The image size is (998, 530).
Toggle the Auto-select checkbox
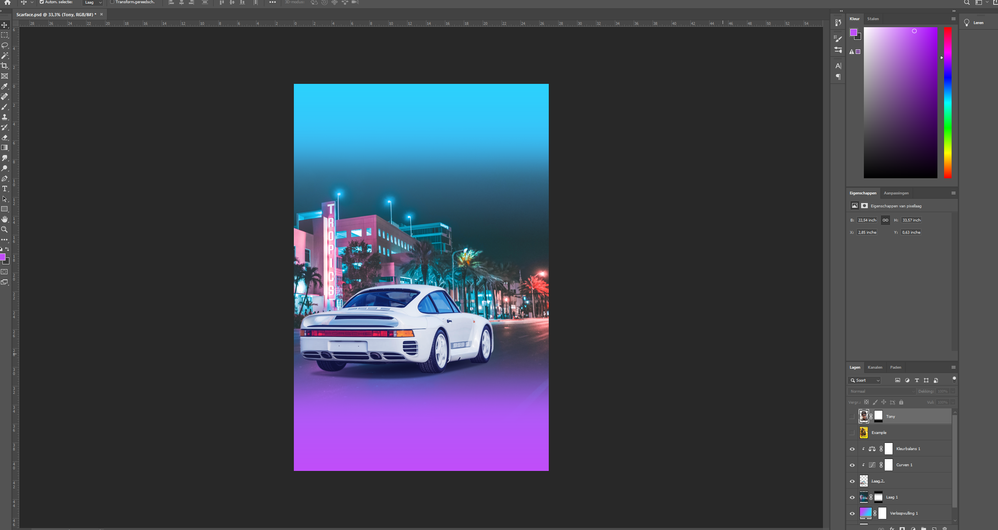click(x=42, y=2)
